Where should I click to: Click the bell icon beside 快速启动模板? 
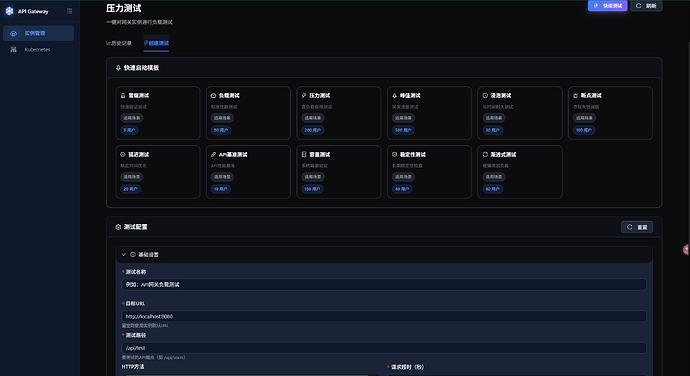[x=118, y=68]
